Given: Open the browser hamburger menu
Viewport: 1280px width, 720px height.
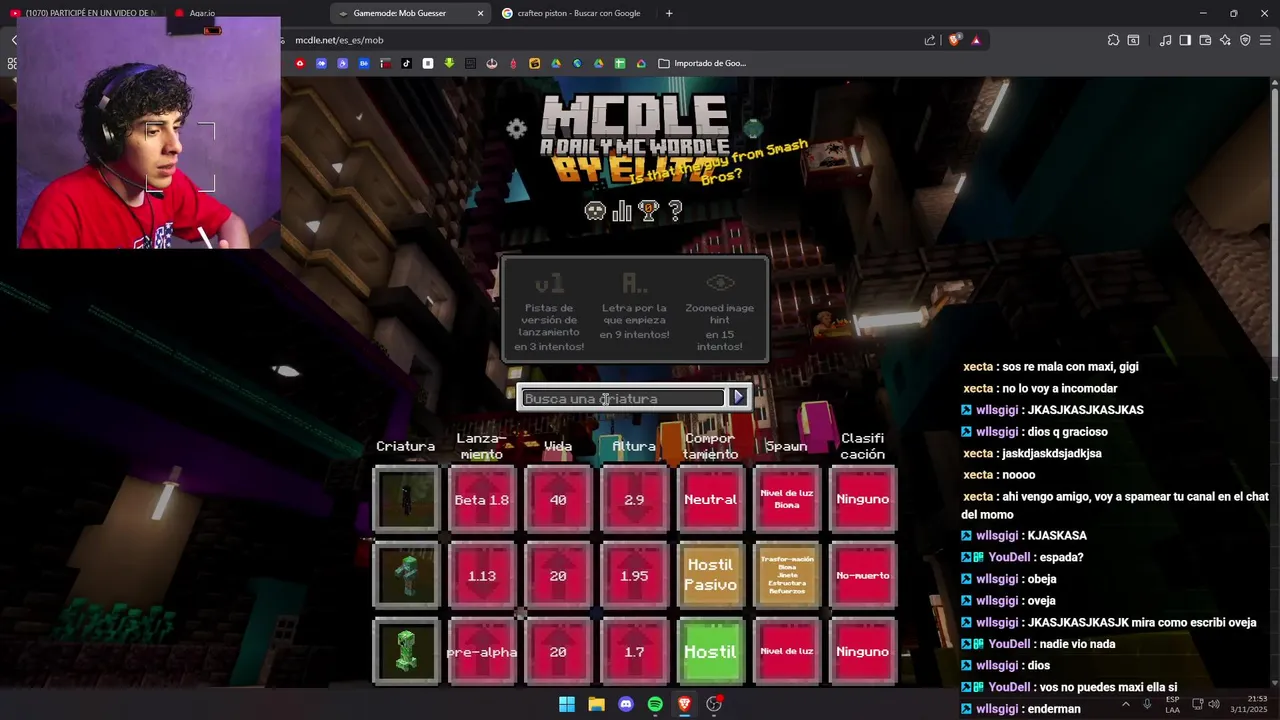Looking at the screenshot, I should [1265, 40].
